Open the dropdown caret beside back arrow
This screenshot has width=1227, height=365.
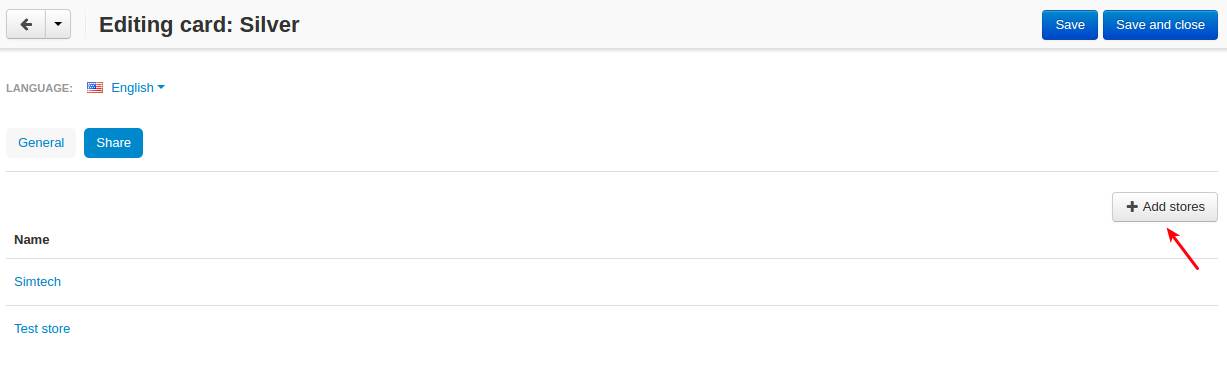(x=58, y=25)
